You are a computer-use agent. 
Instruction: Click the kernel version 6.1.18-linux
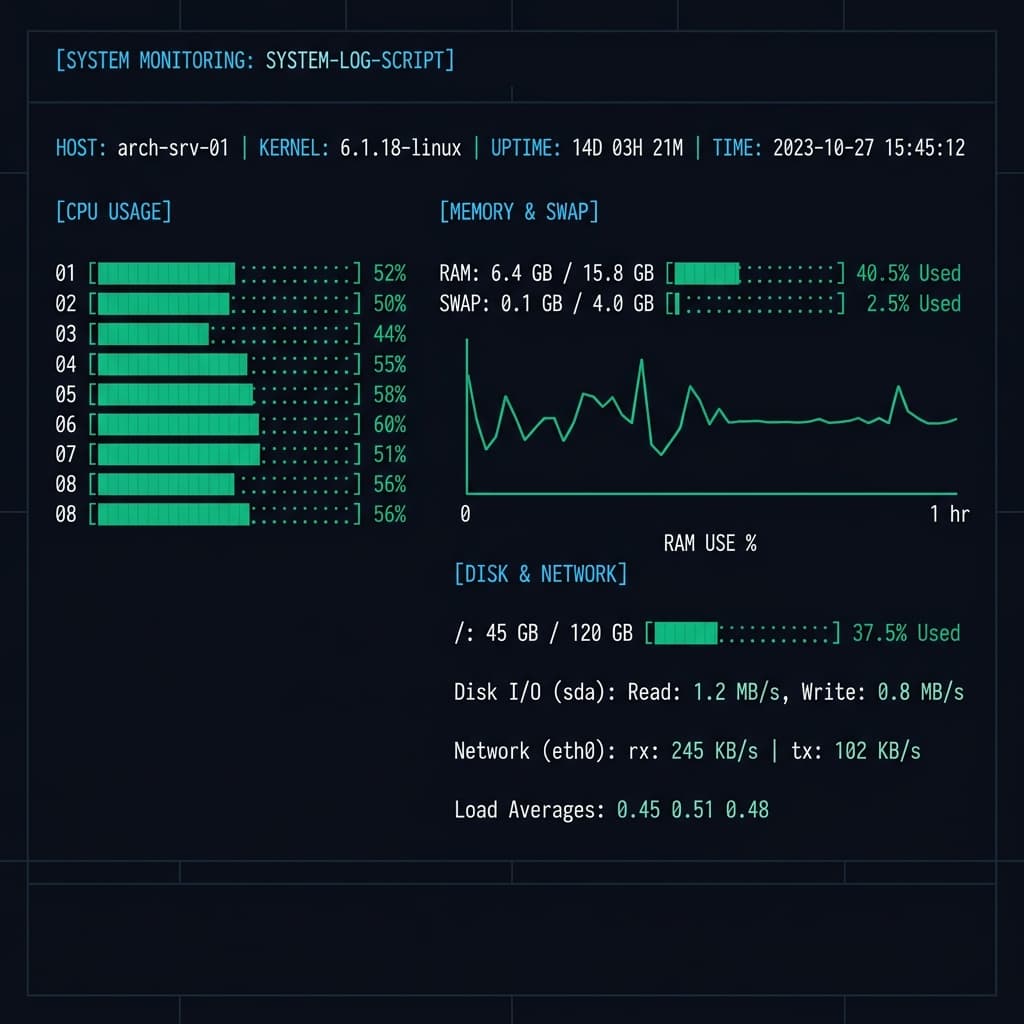tap(400, 148)
